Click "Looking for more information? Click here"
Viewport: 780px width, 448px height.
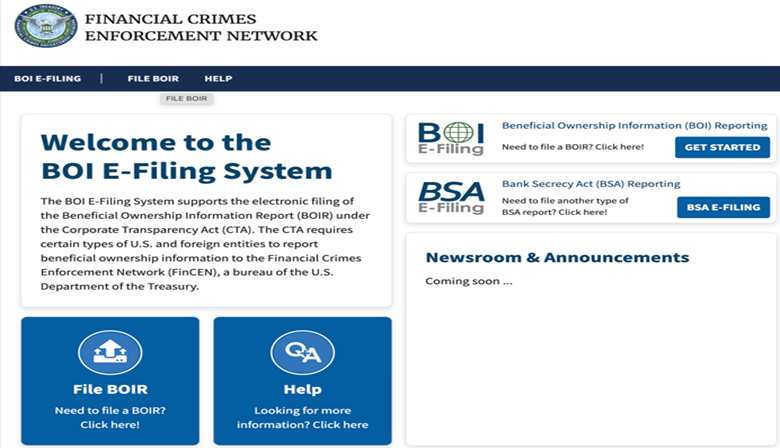pyautogui.click(x=302, y=417)
